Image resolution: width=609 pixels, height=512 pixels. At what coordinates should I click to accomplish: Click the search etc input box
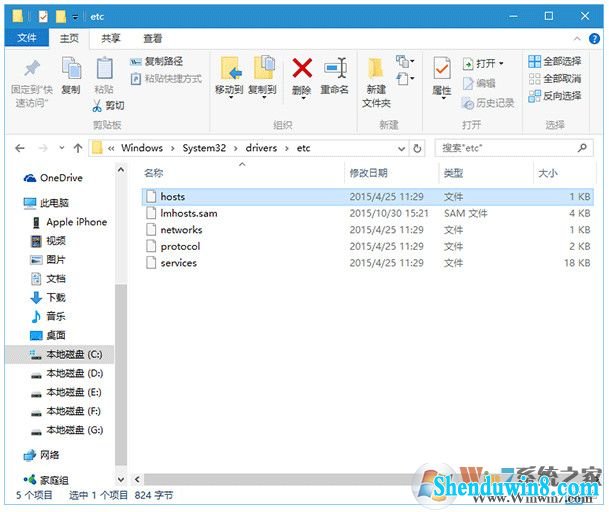tap(513, 148)
